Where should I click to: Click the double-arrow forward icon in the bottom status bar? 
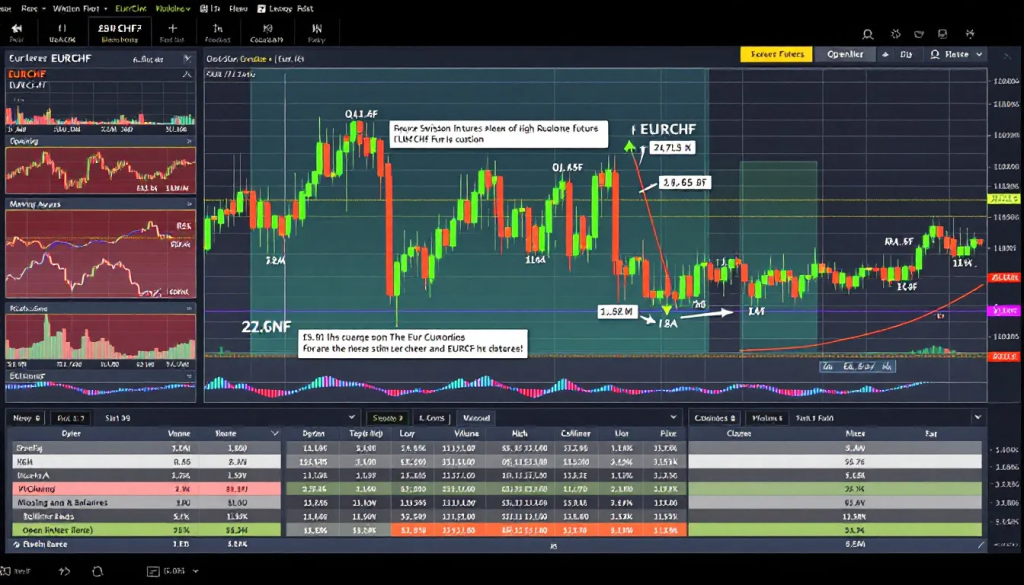coord(64,571)
